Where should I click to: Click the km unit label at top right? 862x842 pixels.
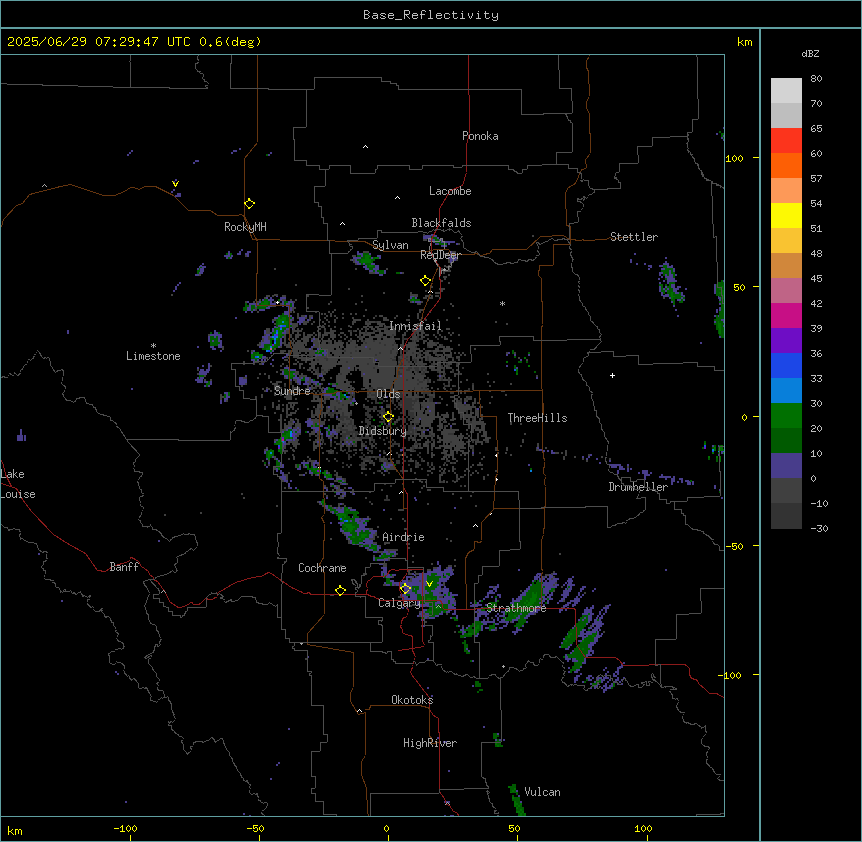click(745, 42)
